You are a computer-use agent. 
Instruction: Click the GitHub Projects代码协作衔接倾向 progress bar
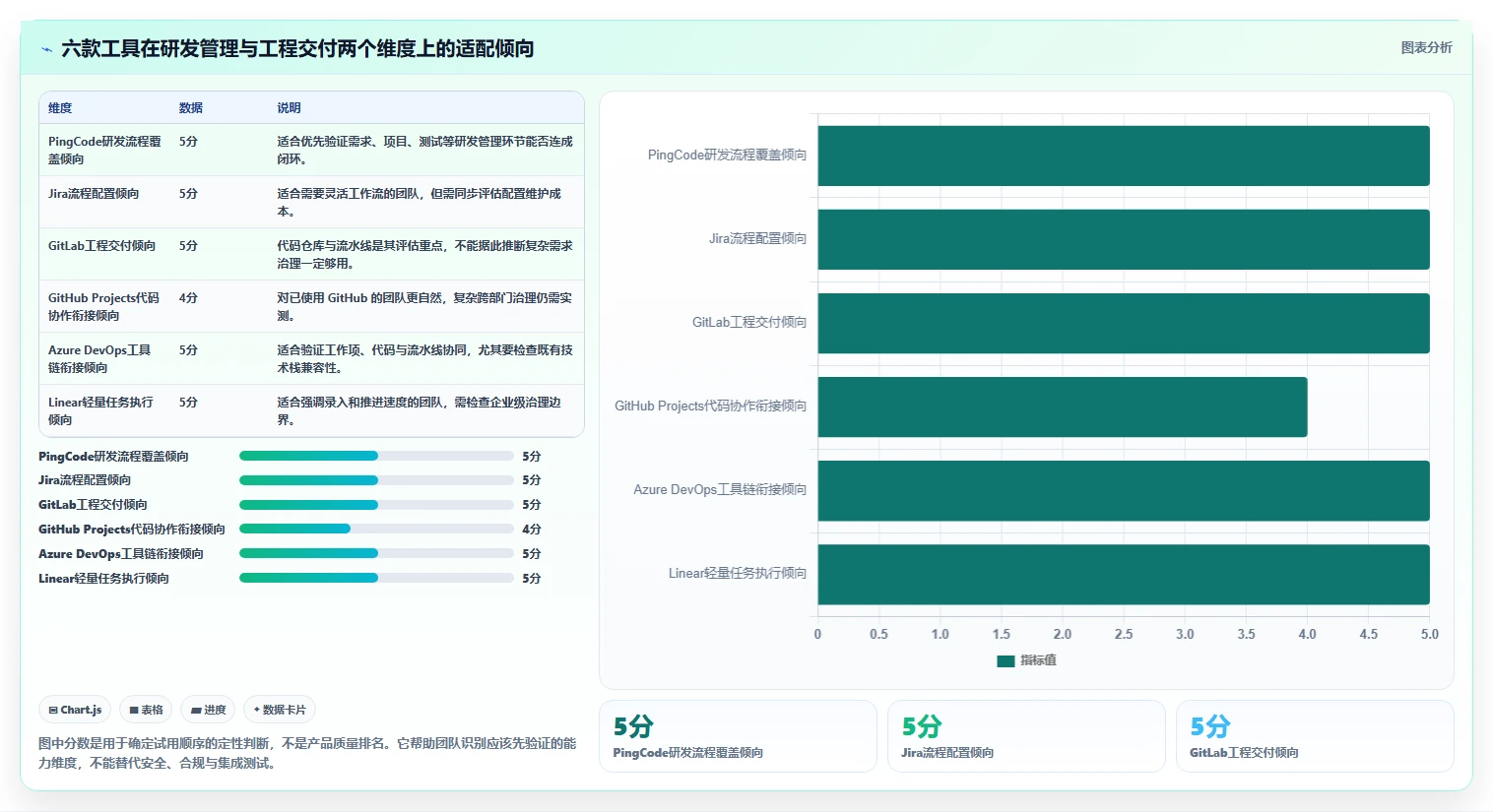(x=376, y=529)
